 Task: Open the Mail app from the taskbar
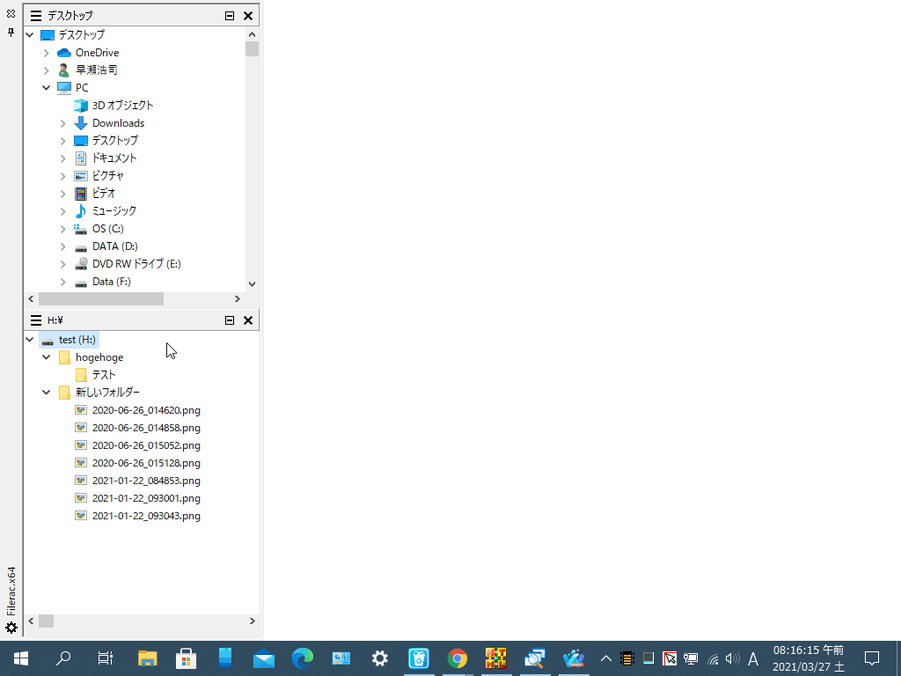point(264,658)
